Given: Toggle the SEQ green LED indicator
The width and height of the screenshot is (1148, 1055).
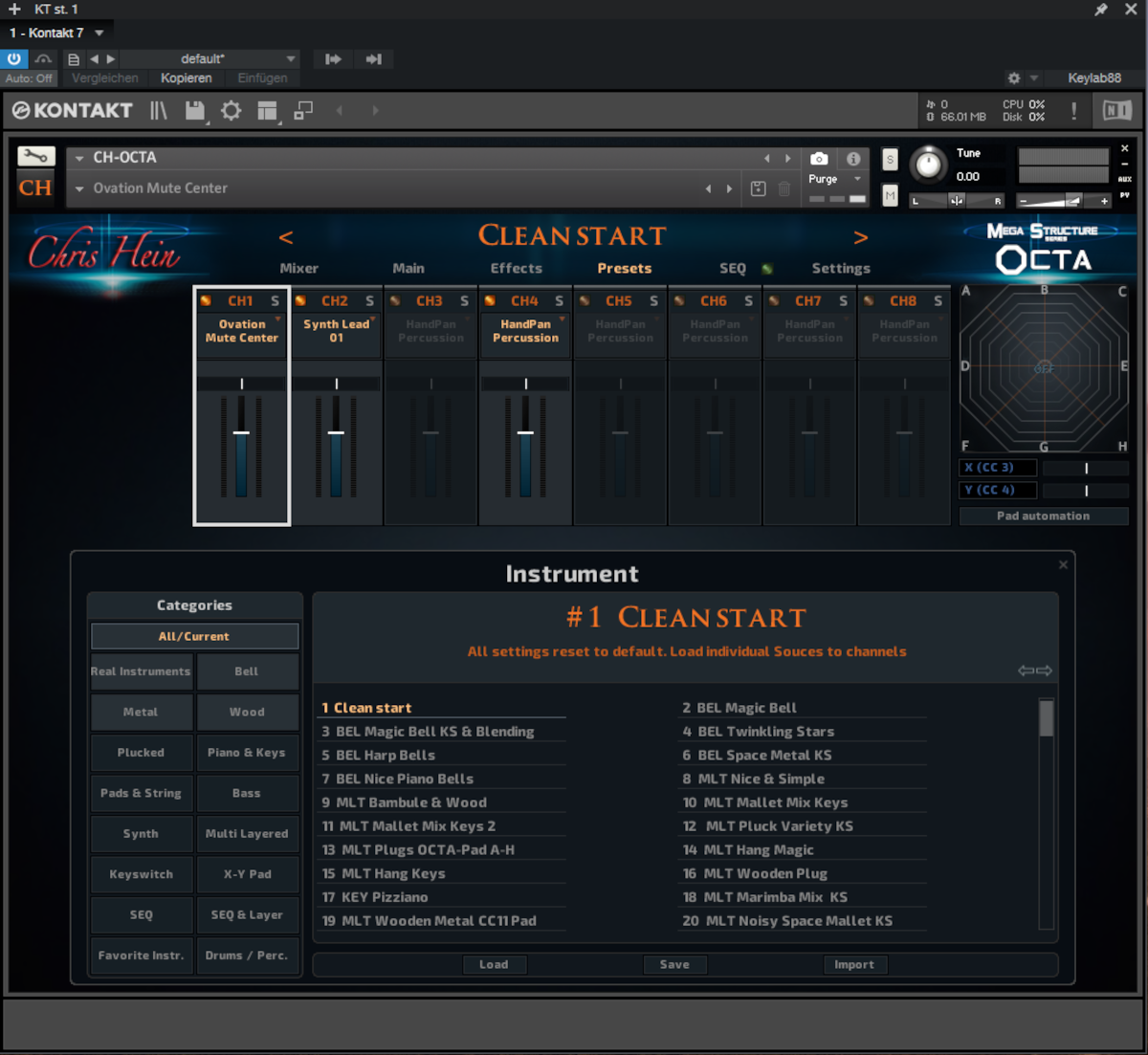Looking at the screenshot, I should (767, 269).
